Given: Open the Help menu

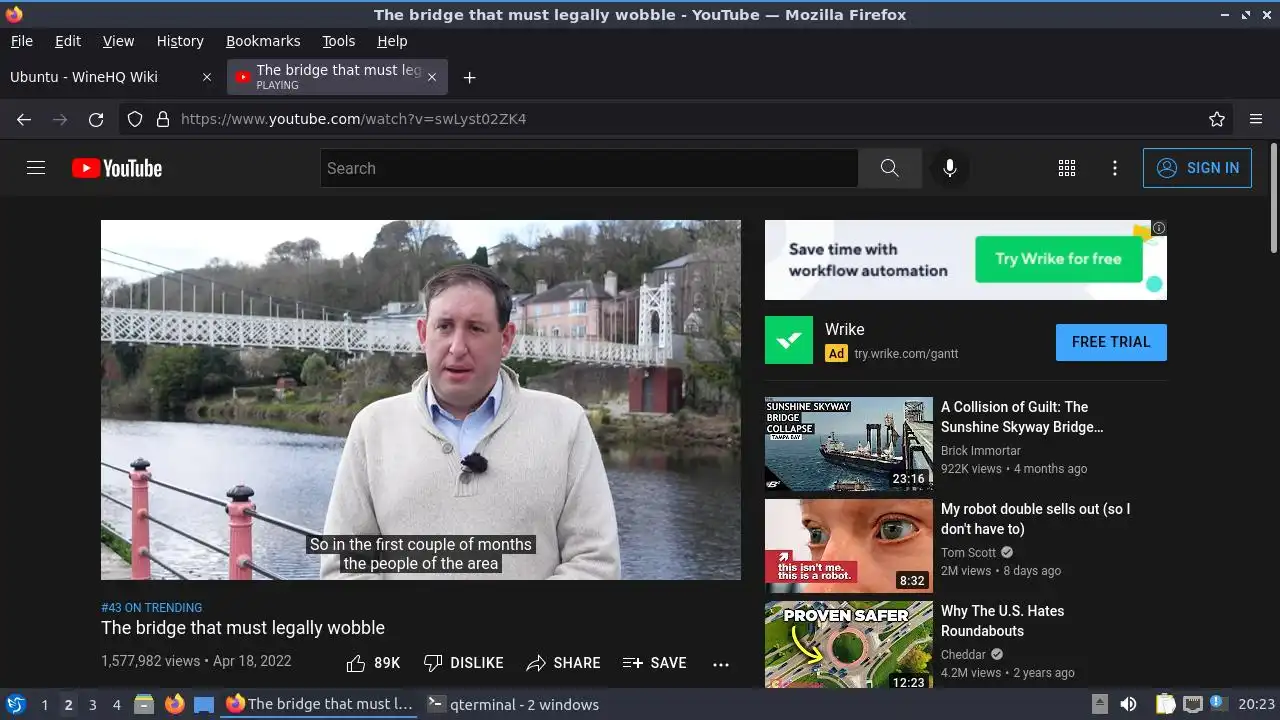Looking at the screenshot, I should [x=392, y=41].
